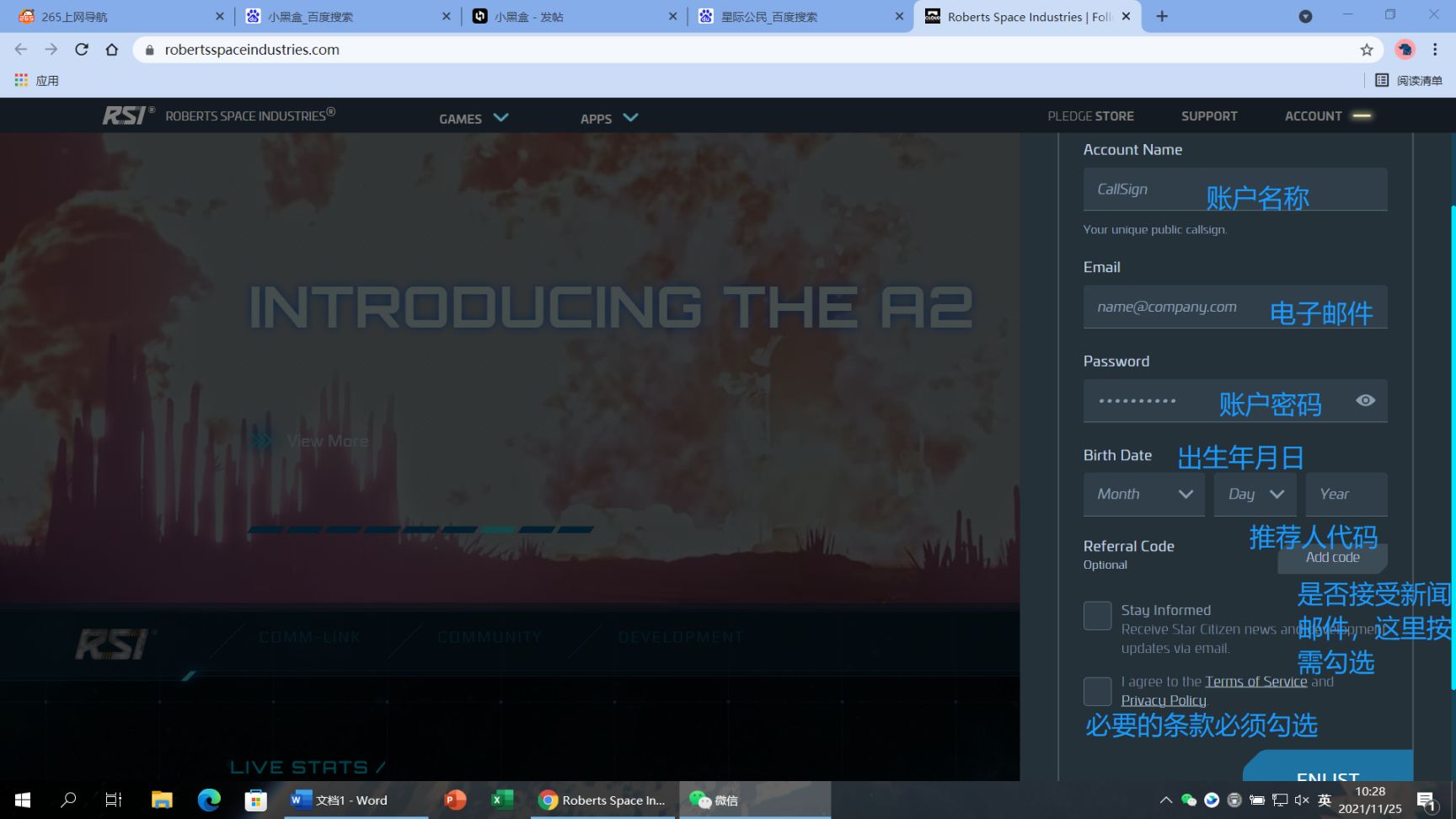Open the Privacy Policy link
1456x819 pixels.
coord(1164,700)
